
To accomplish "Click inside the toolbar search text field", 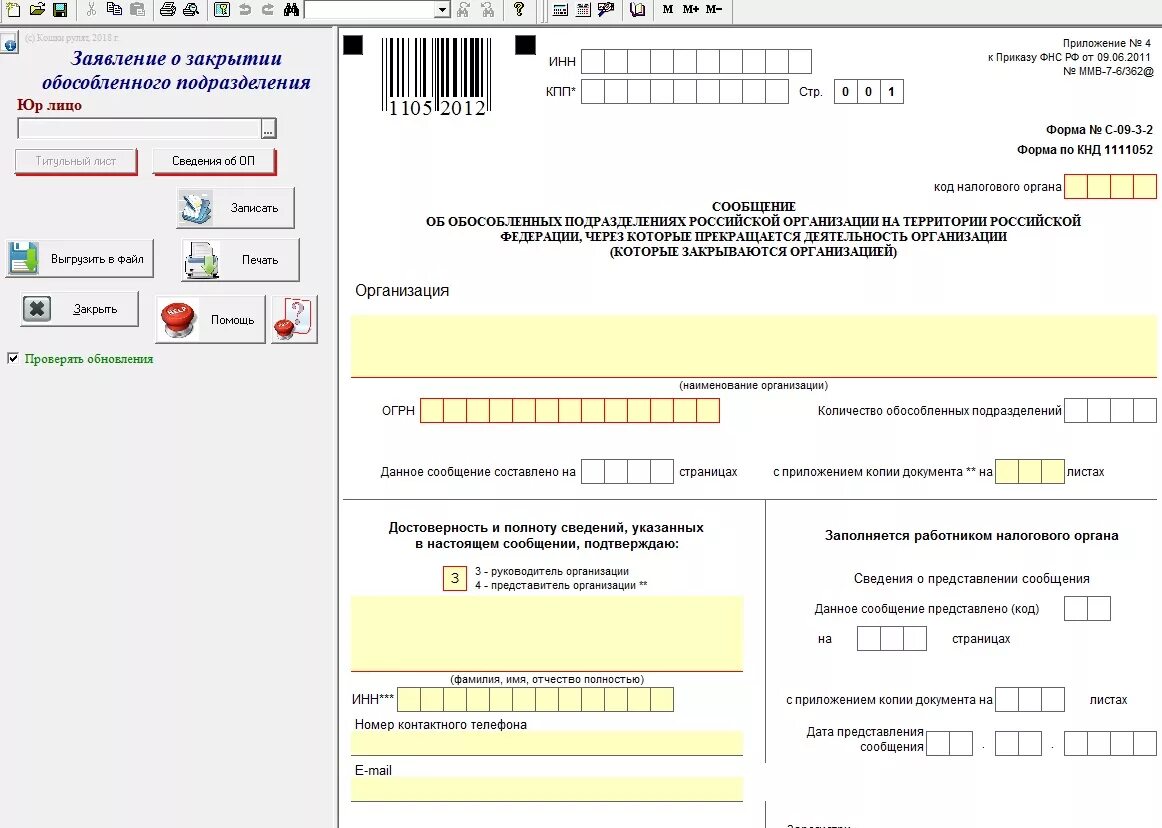I will coord(370,10).
